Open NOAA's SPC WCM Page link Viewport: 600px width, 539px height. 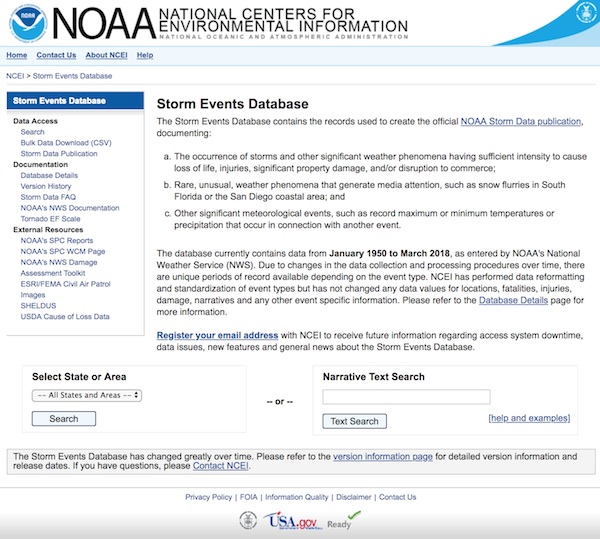63,251
